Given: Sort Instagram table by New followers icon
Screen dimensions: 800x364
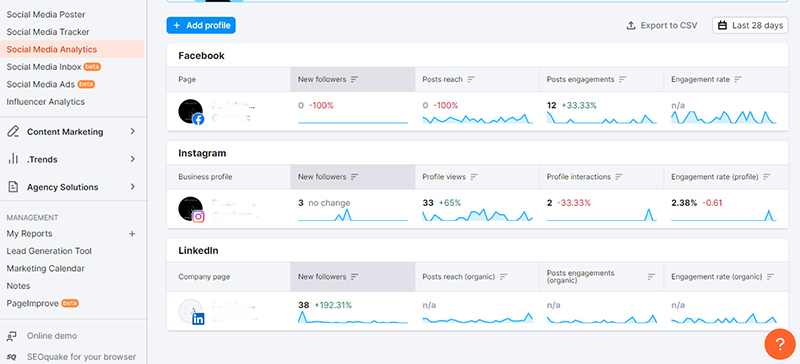Looking at the screenshot, I should 355,177.
